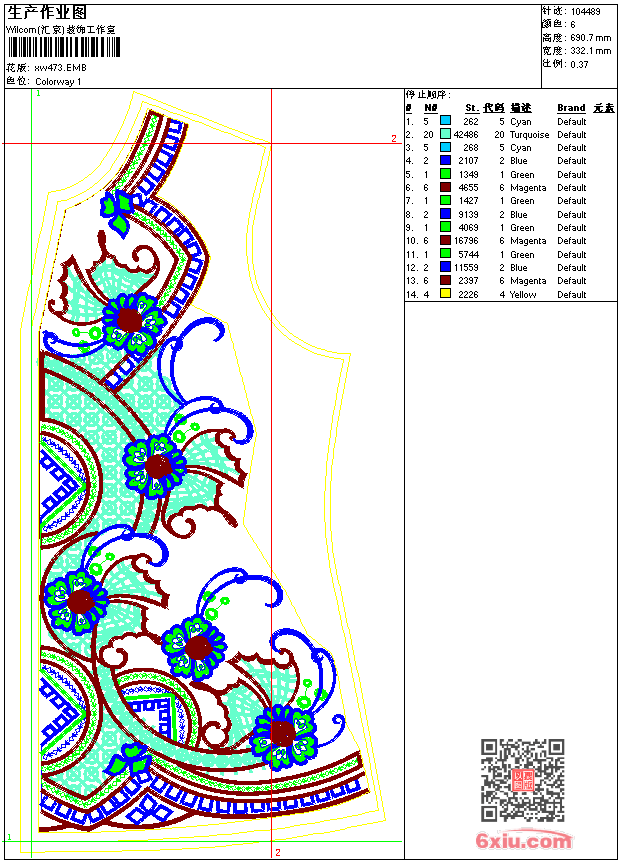Pick the Green swatch in stop row 9
The width and height of the screenshot is (620, 860).
coord(445,227)
